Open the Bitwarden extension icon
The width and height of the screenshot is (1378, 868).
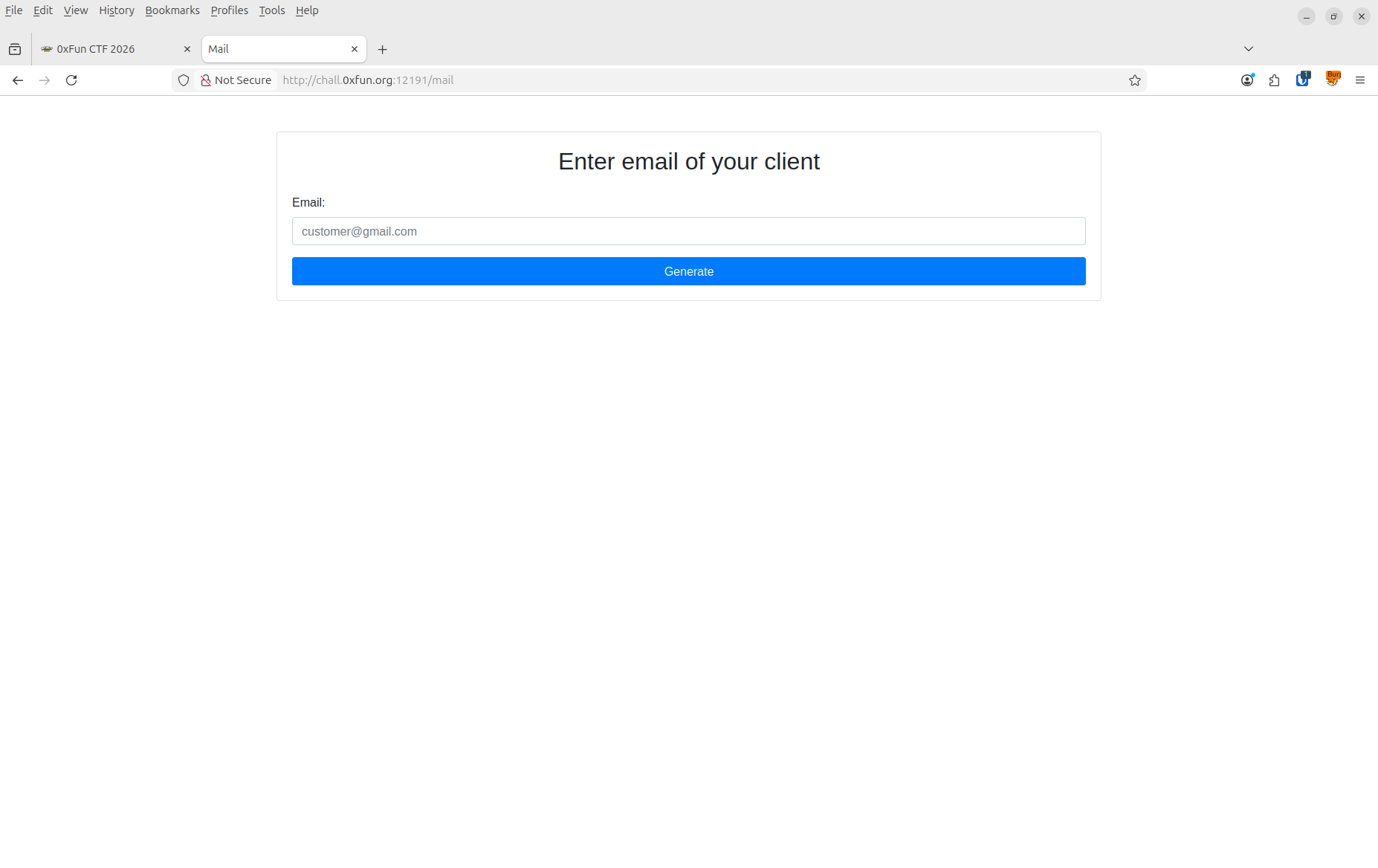[1302, 80]
